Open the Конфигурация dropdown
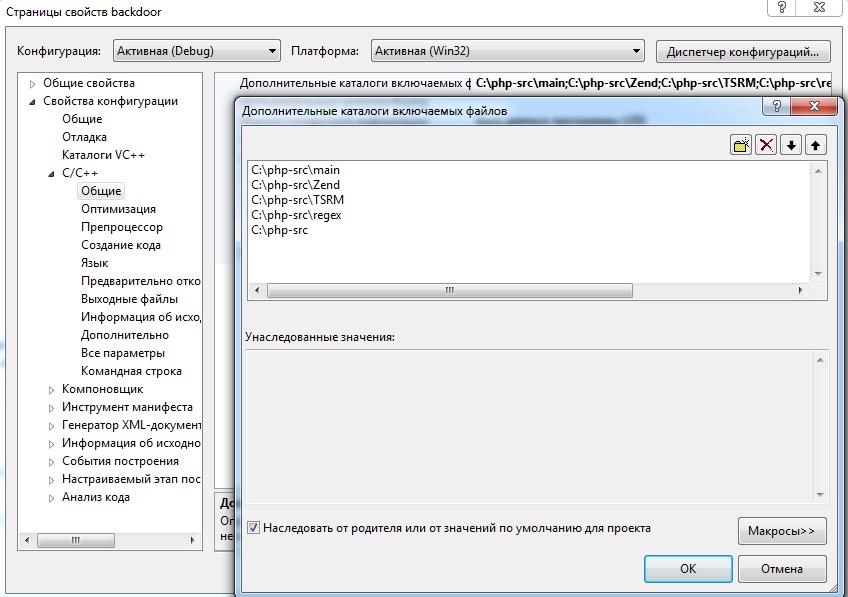The image size is (848, 597). [197, 51]
